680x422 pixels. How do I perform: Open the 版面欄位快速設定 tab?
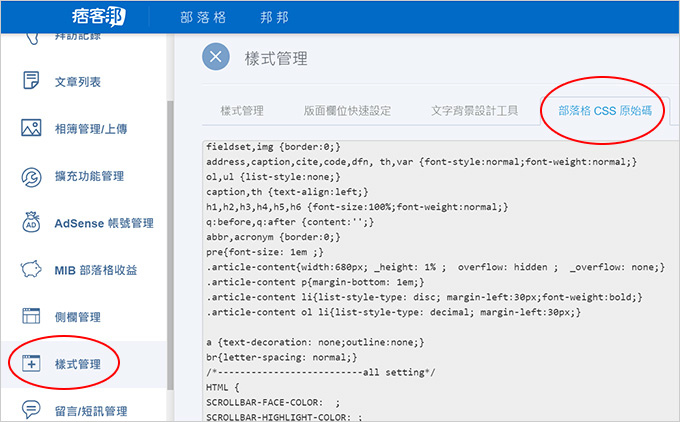pyautogui.click(x=347, y=111)
